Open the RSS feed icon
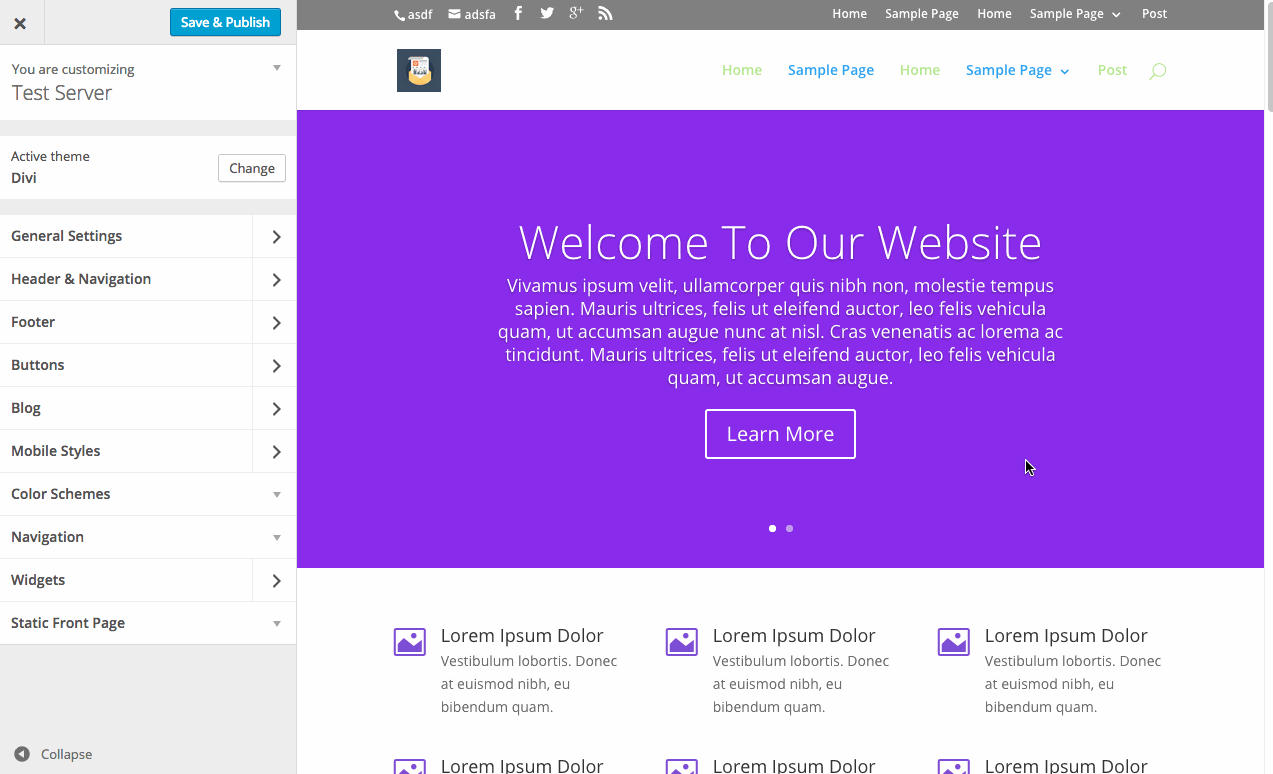1273x774 pixels. point(604,13)
